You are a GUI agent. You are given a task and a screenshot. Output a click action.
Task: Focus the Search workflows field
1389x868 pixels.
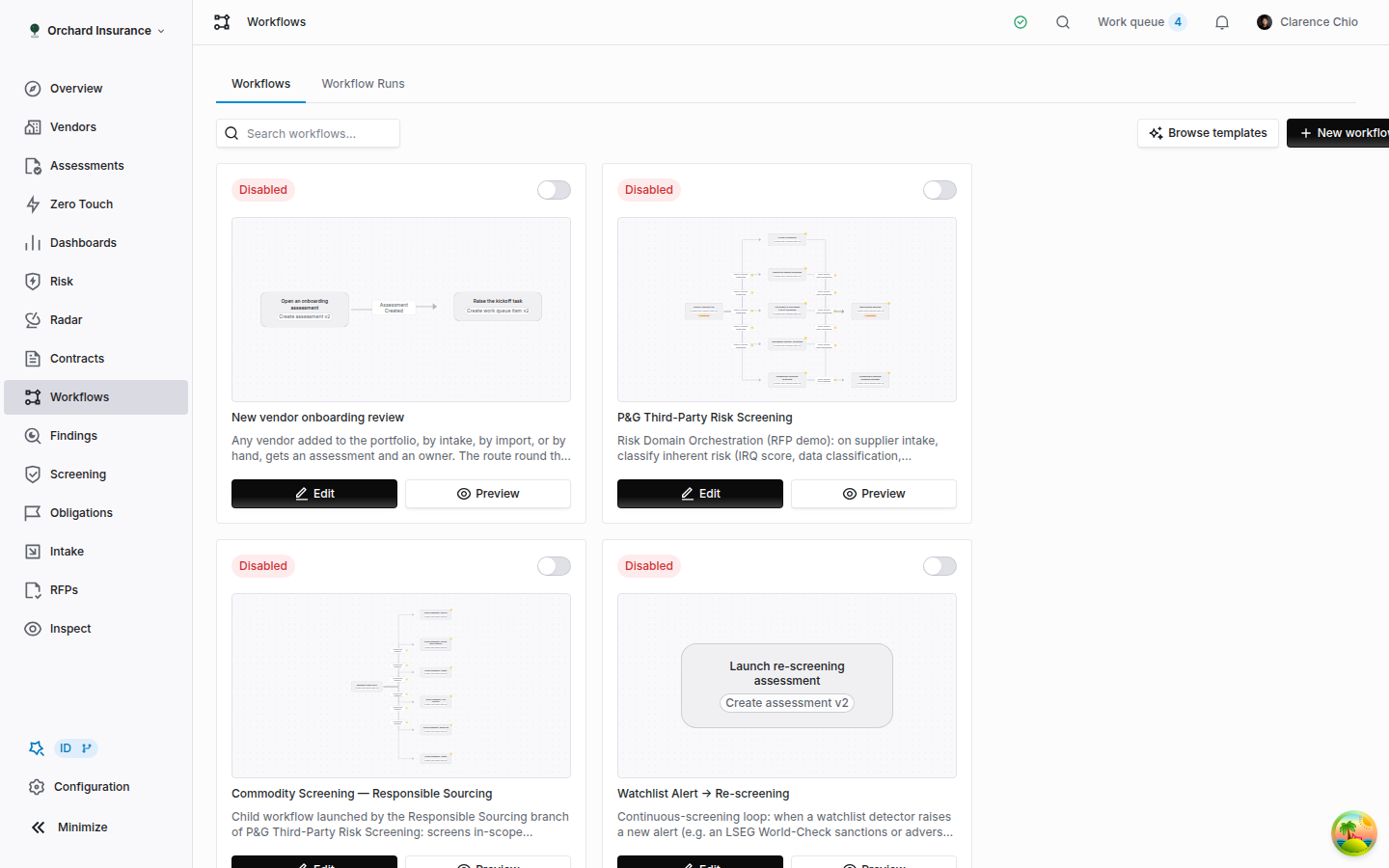308,133
